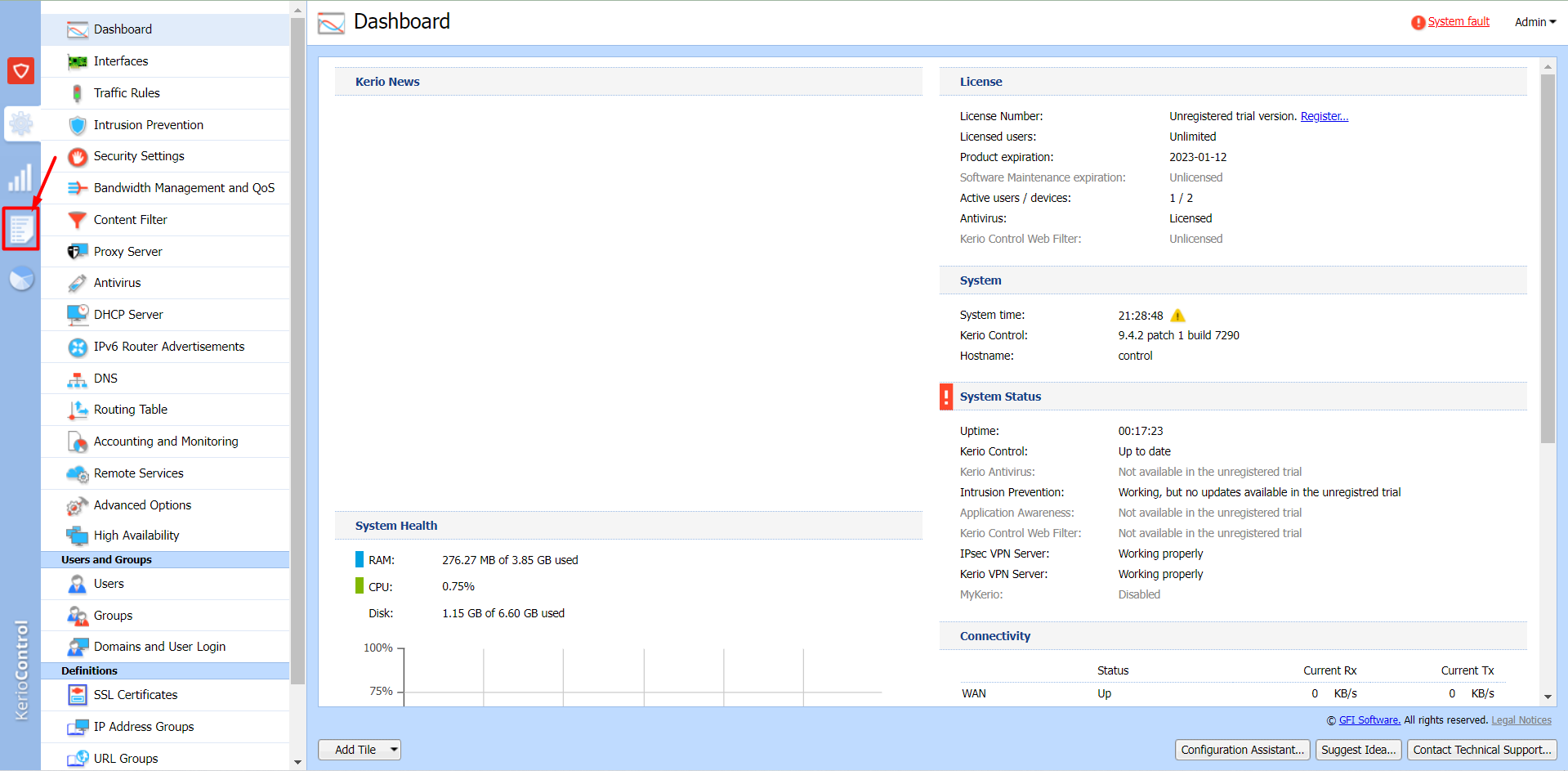Click the Domains and User Login icon
This screenshot has height=771, width=1568.
pyautogui.click(x=78, y=647)
